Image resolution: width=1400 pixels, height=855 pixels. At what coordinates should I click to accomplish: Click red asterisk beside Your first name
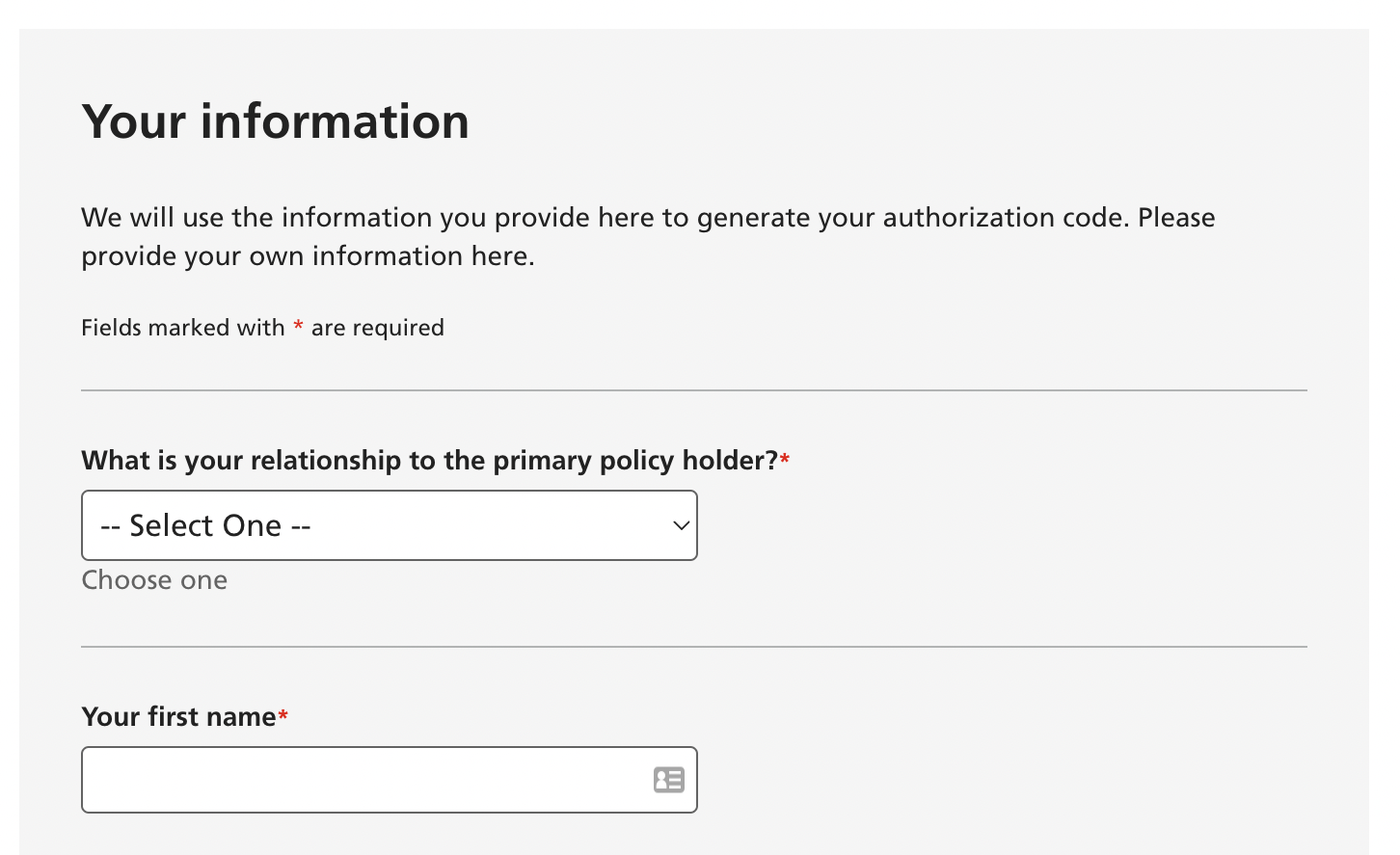(x=283, y=717)
